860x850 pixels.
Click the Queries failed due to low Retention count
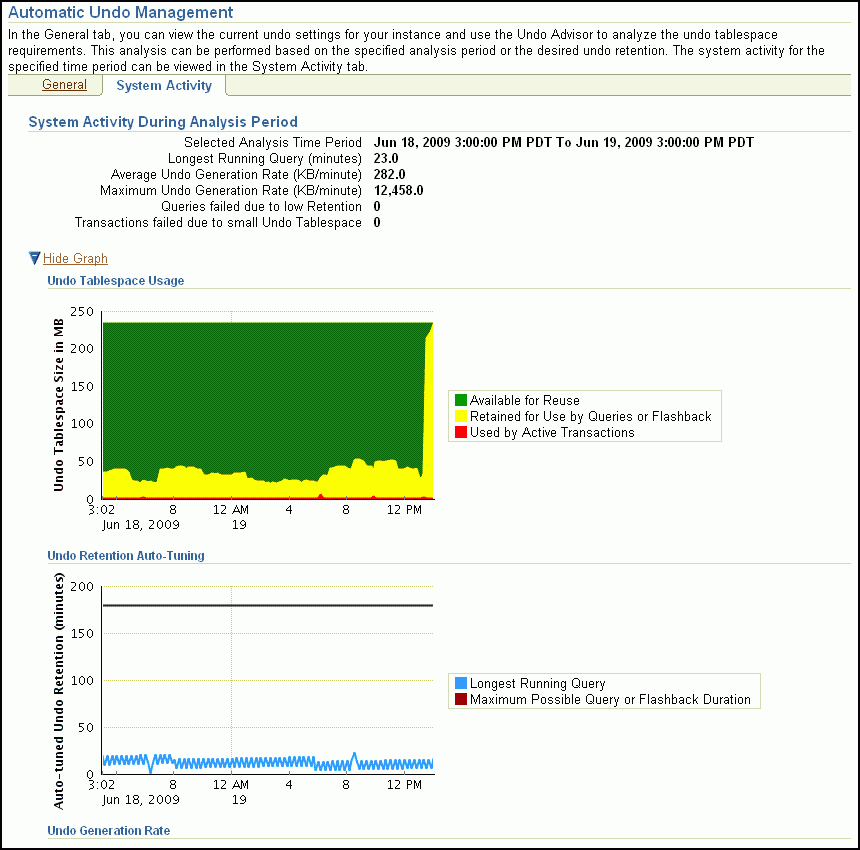coord(377,206)
